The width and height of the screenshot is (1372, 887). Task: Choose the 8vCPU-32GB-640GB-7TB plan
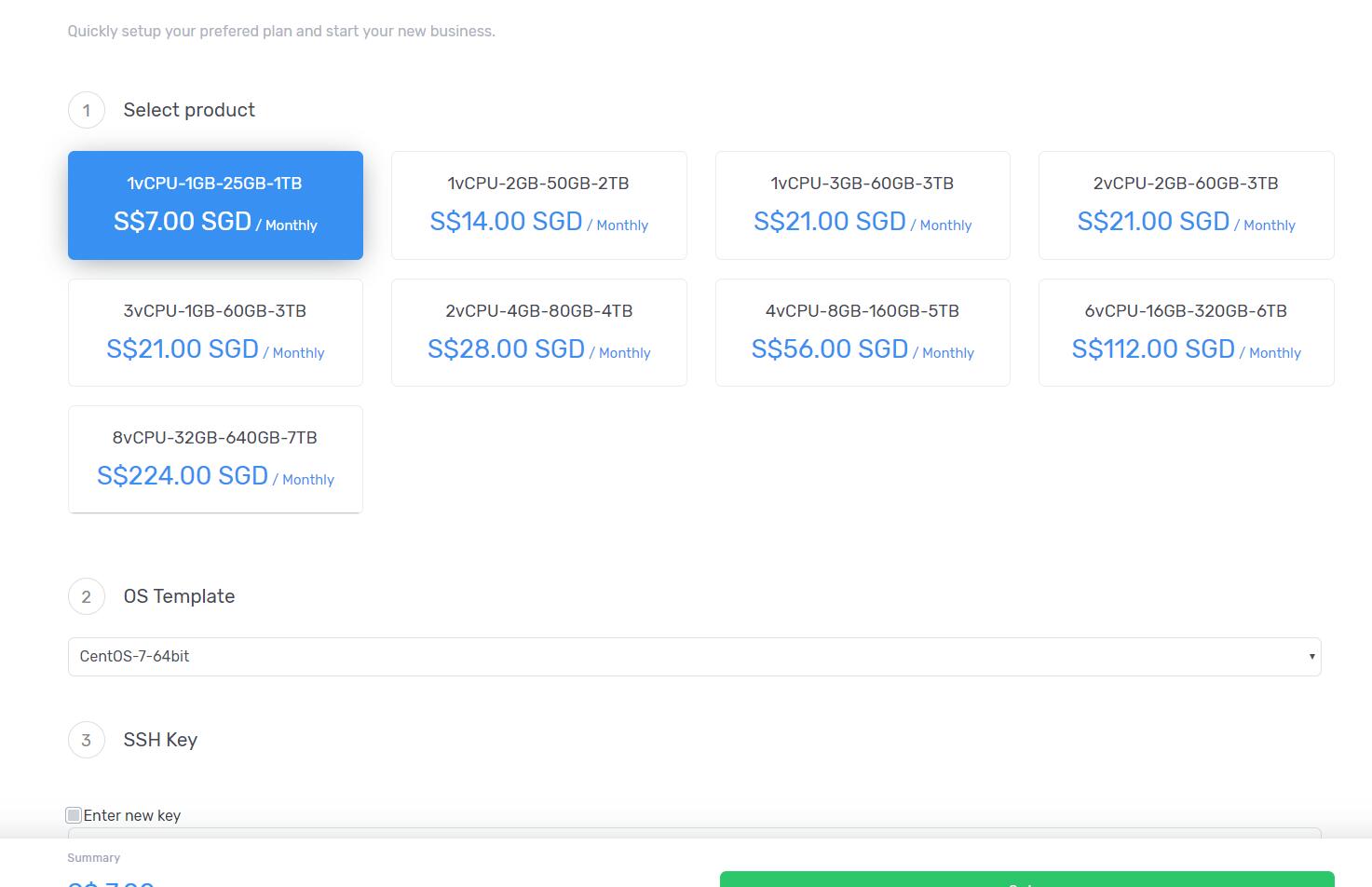pyautogui.click(x=215, y=459)
